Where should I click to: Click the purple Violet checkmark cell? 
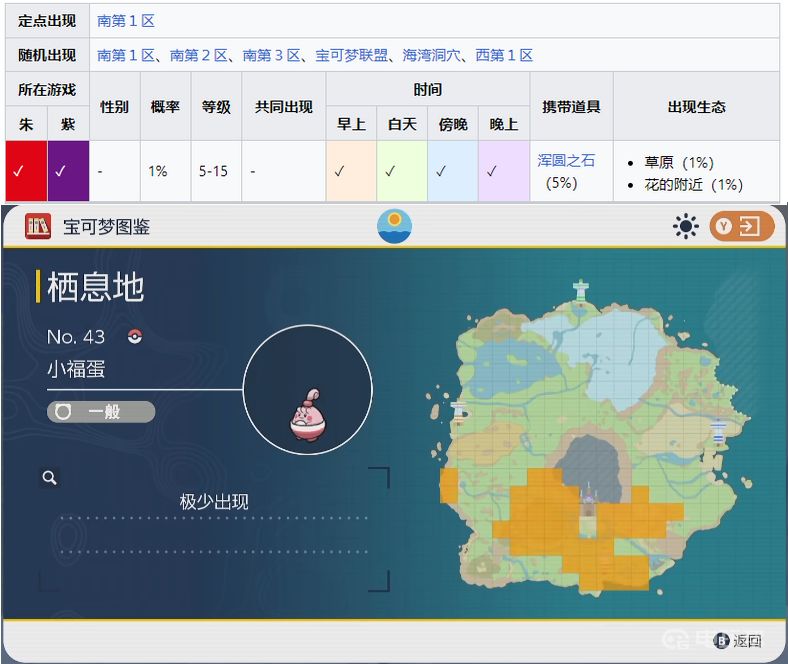[x=68, y=171]
